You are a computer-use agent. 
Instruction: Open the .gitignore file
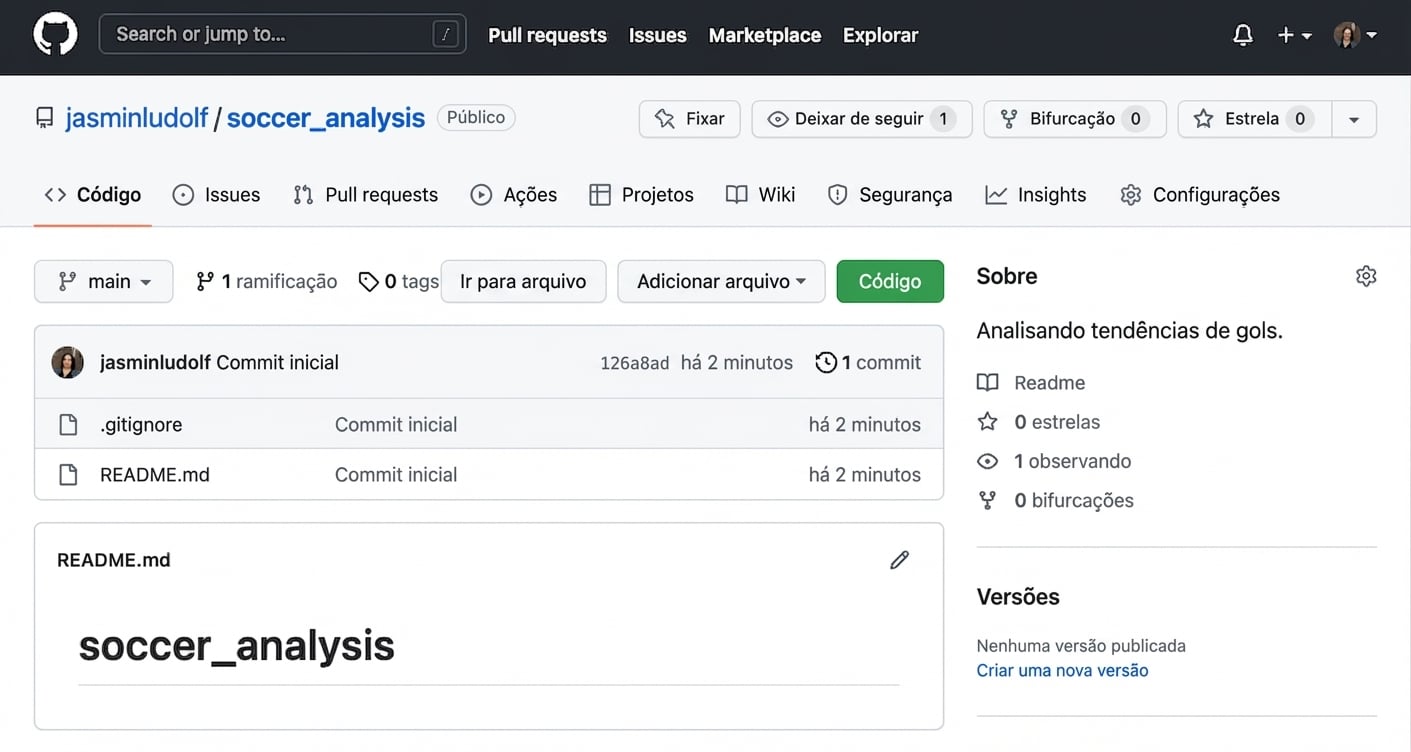[x=141, y=425]
